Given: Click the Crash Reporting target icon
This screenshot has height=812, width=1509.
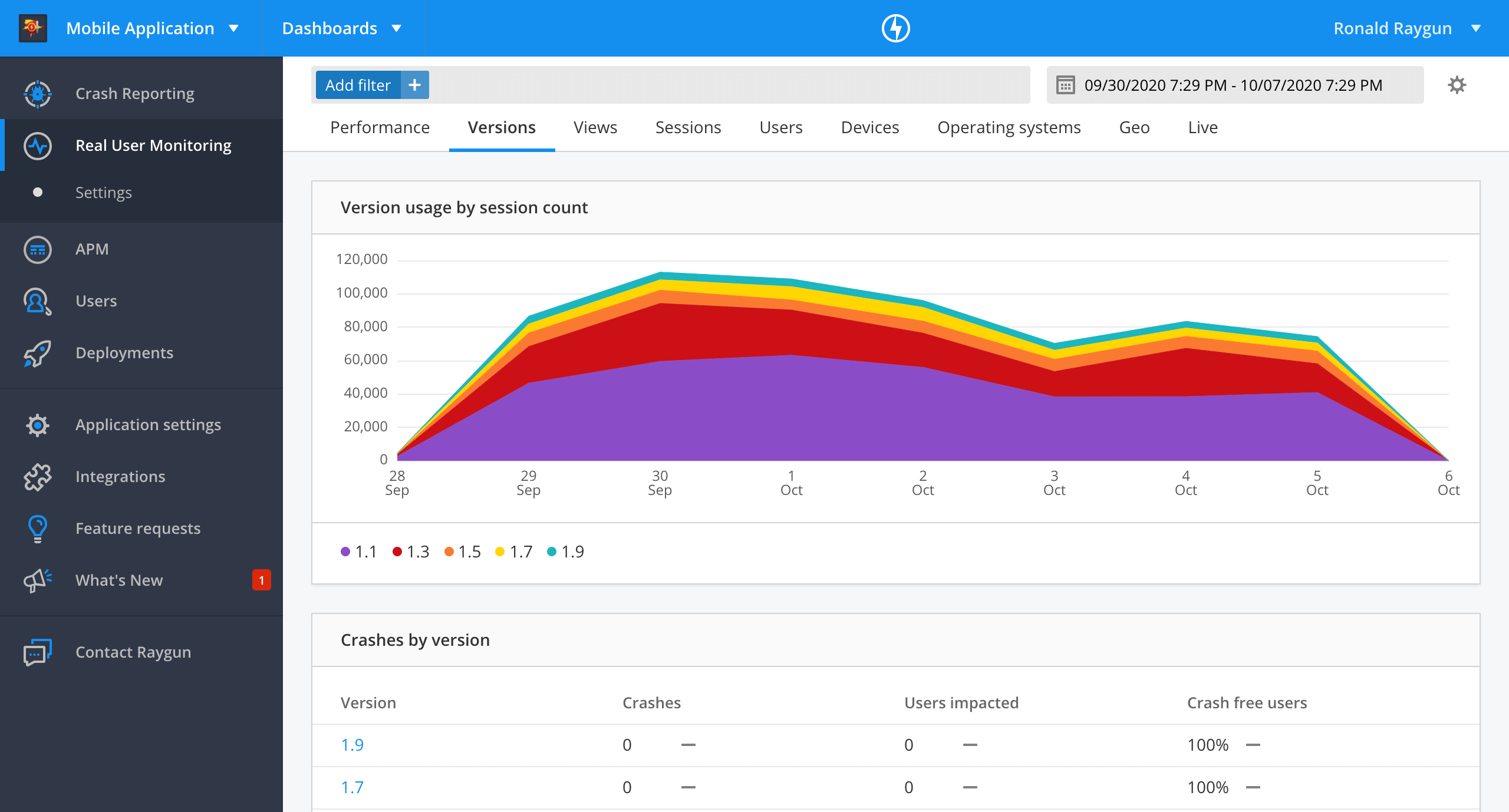Looking at the screenshot, I should point(38,94).
